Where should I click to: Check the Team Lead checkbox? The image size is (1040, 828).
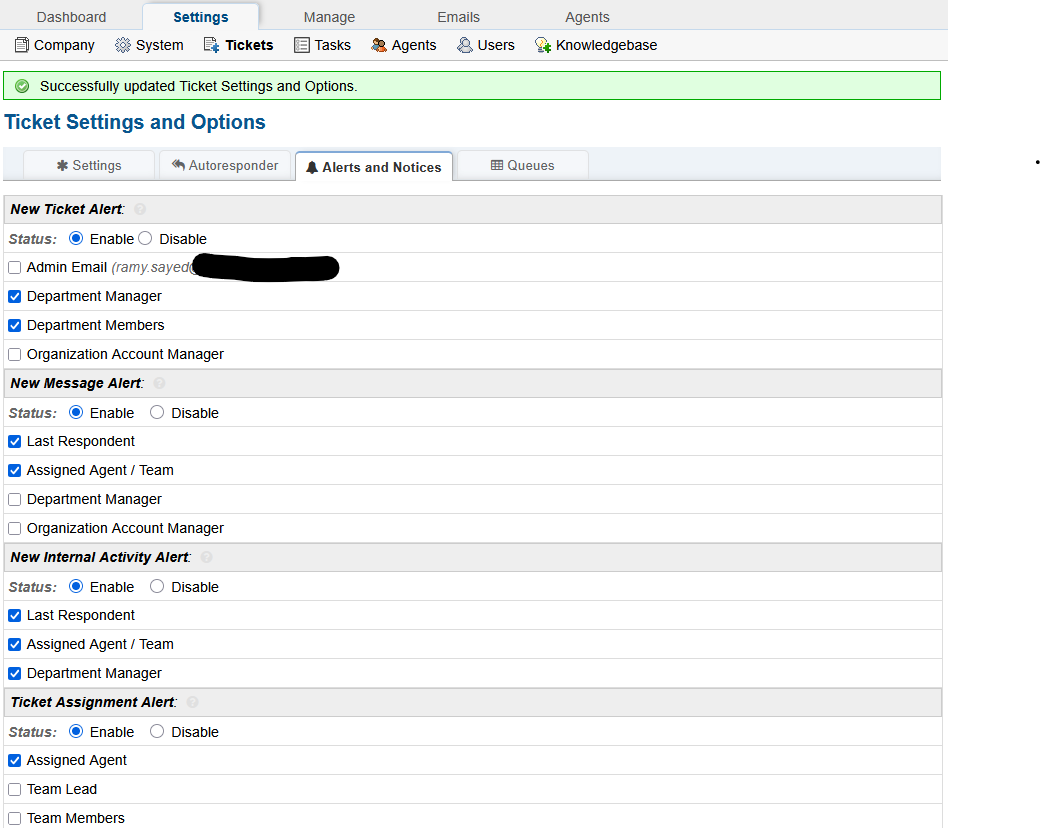tap(15, 790)
